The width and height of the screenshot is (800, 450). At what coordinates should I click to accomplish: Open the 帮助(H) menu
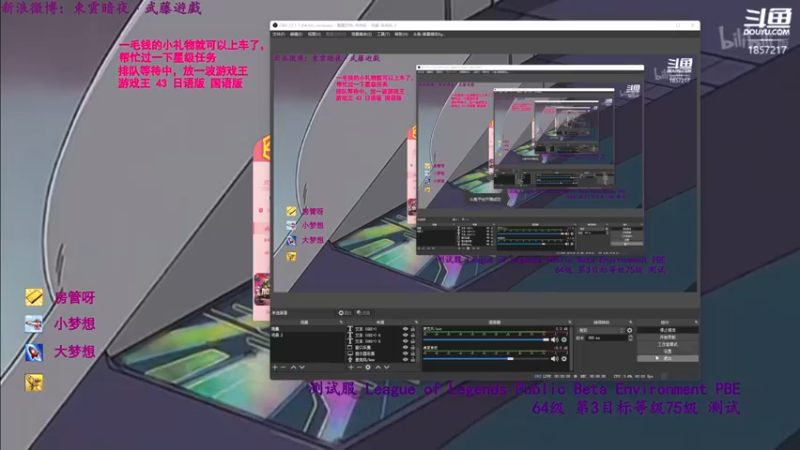401,34
